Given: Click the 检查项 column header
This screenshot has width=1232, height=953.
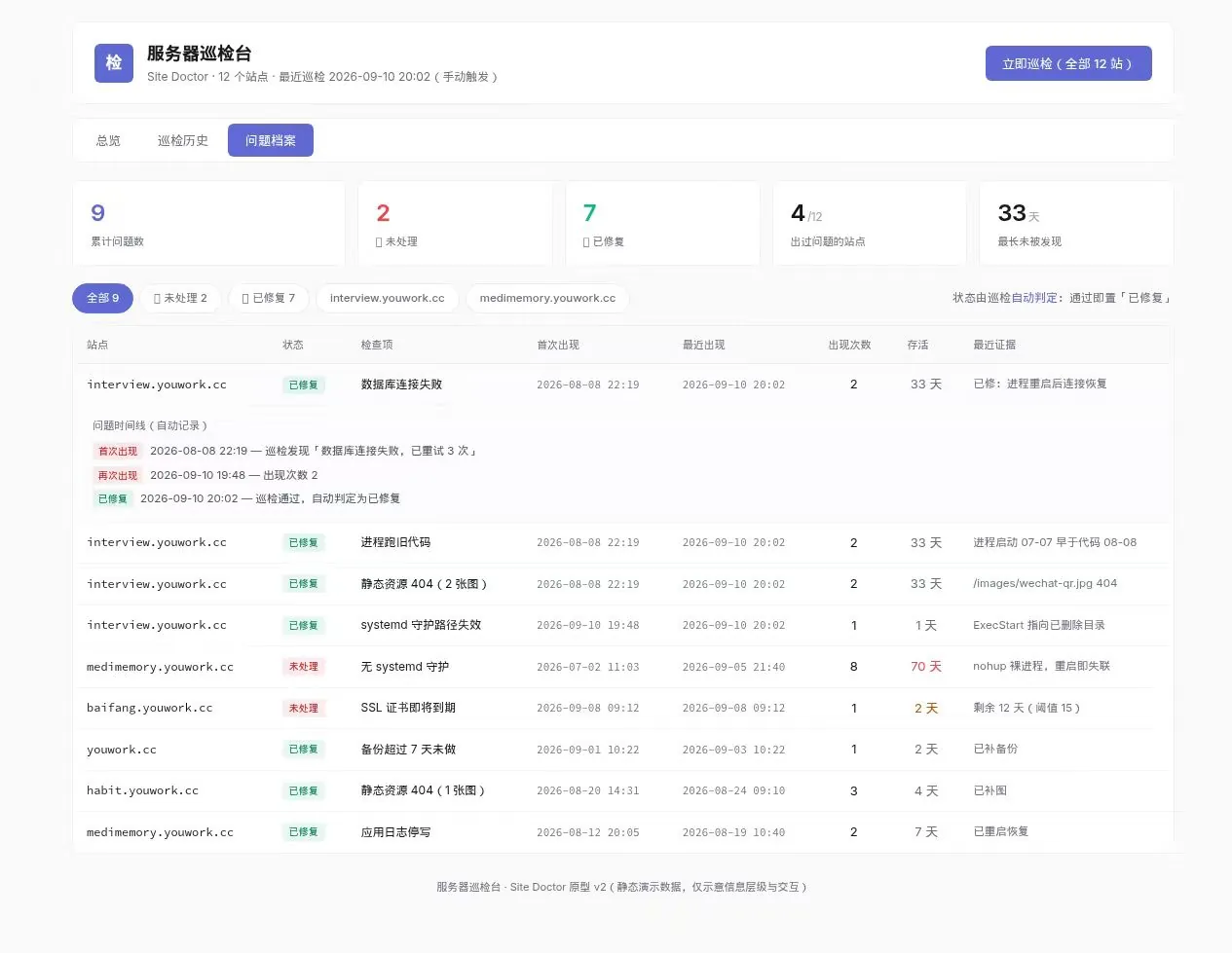Looking at the screenshot, I should [377, 345].
